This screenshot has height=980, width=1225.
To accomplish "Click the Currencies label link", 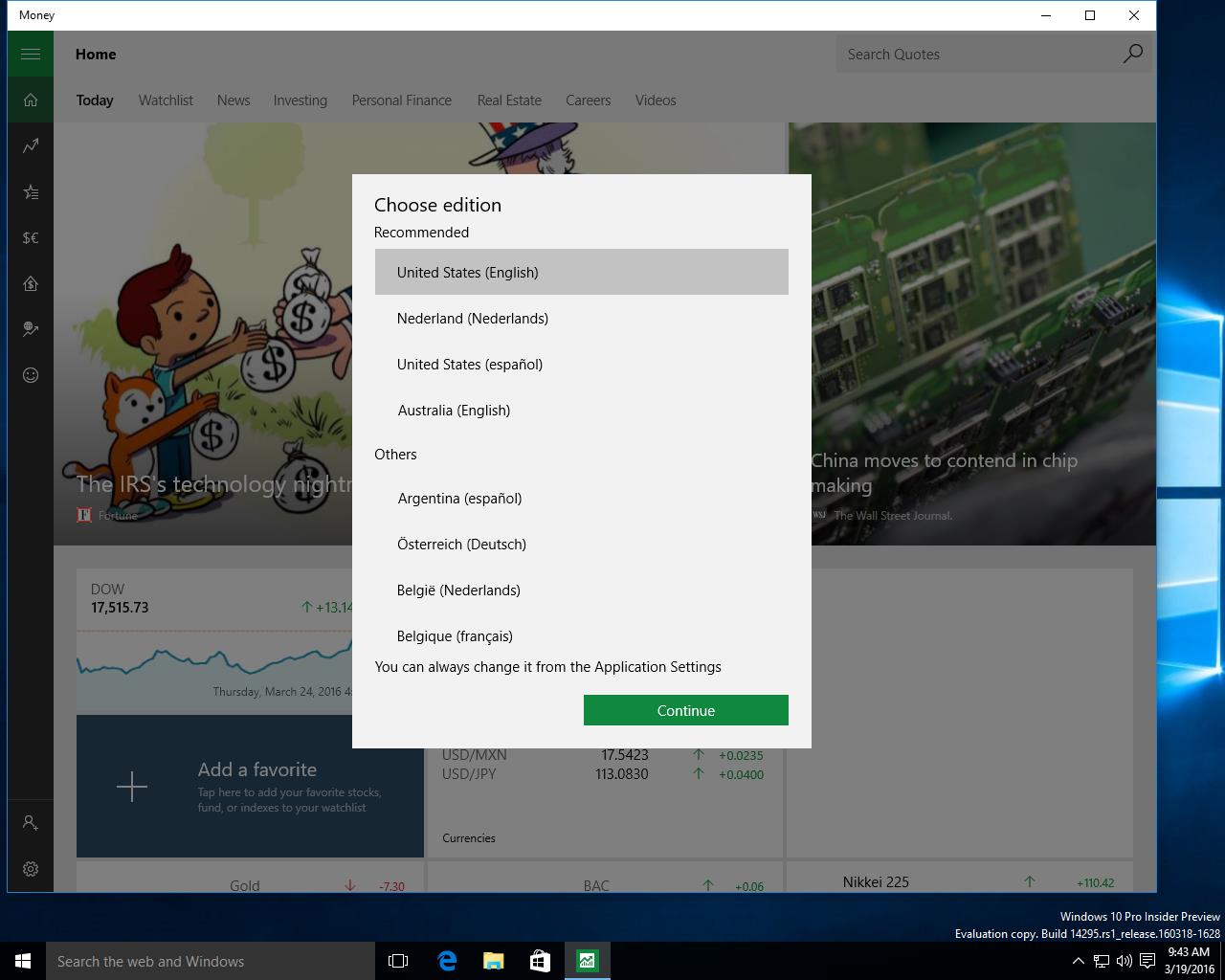I will click(x=469, y=837).
